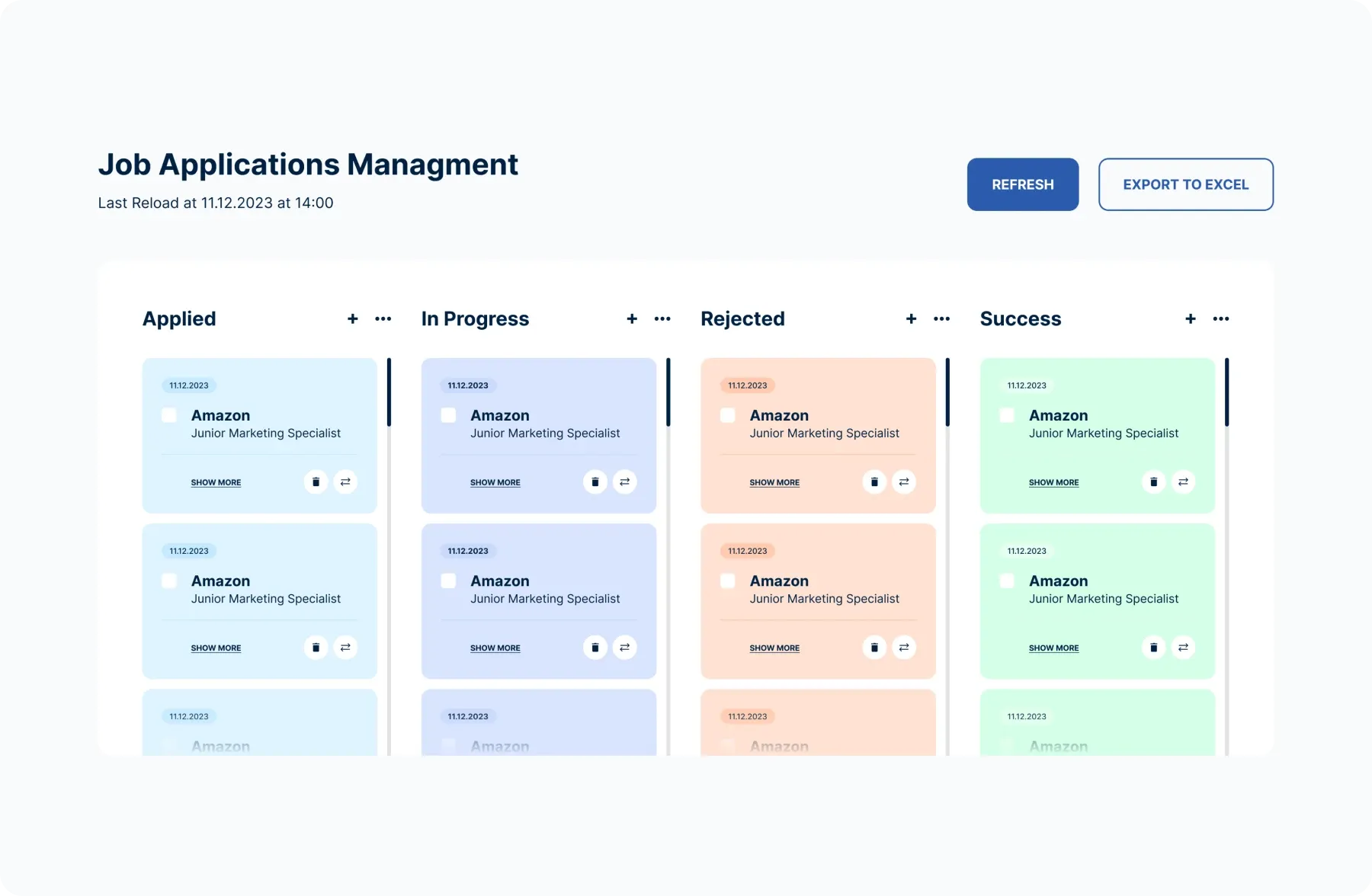Viewport: 1372px width, 896px height.
Task: Click the Refresh button
Action: pyautogui.click(x=1022, y=184)
